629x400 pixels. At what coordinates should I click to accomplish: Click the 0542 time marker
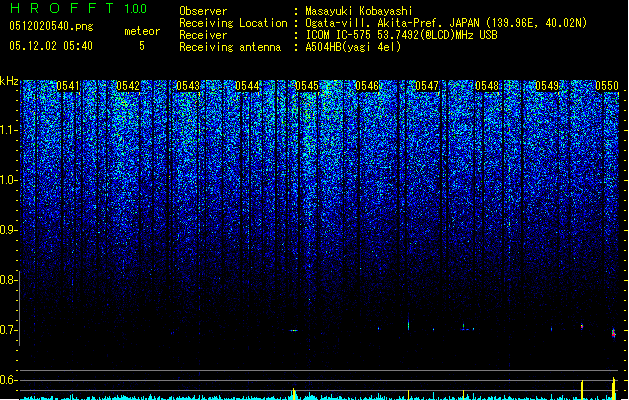click(128, 86)
